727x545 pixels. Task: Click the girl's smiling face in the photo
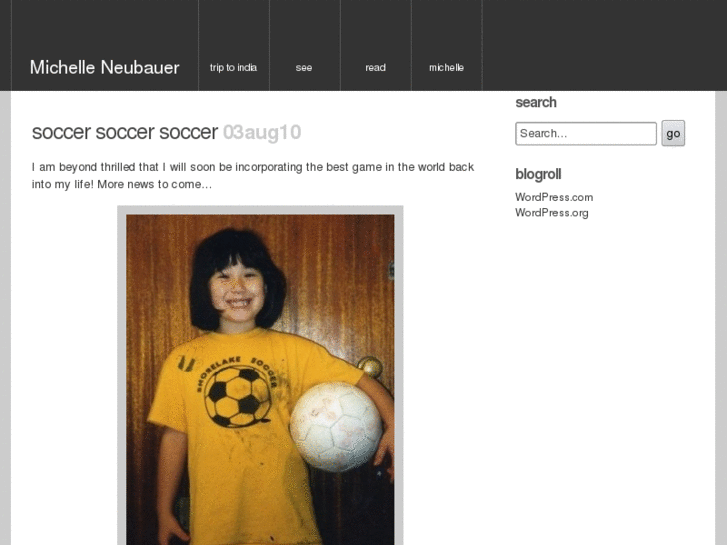coord(237,293)
